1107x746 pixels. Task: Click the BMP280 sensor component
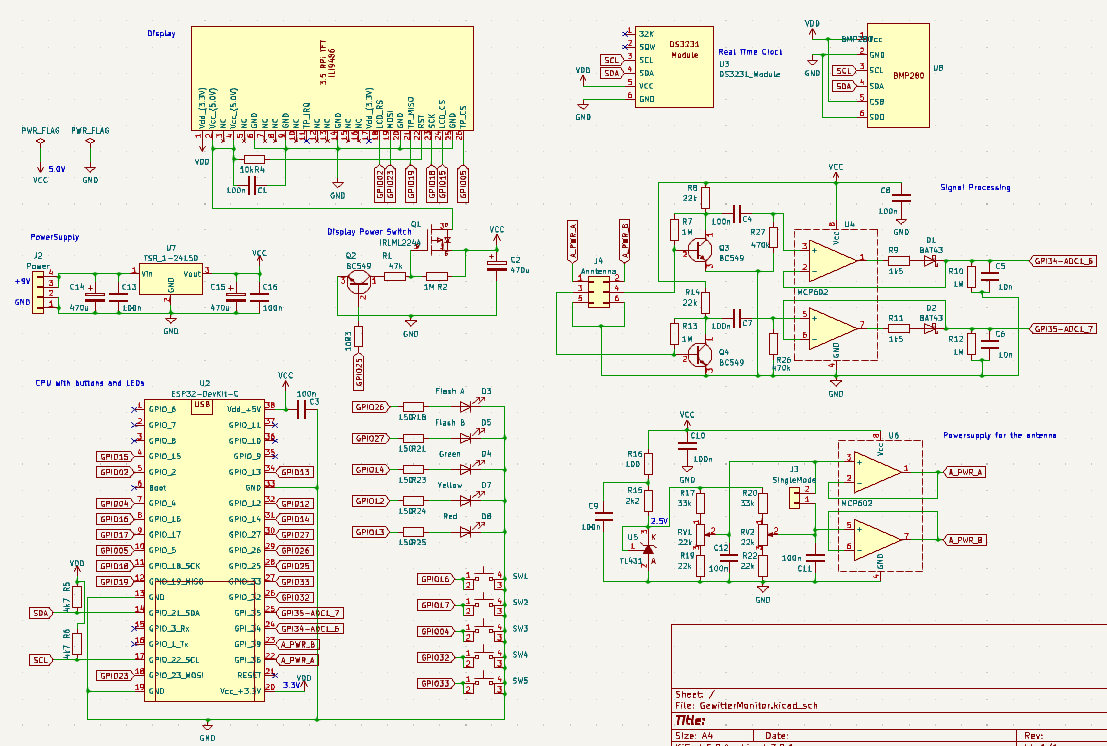[898, 76]
